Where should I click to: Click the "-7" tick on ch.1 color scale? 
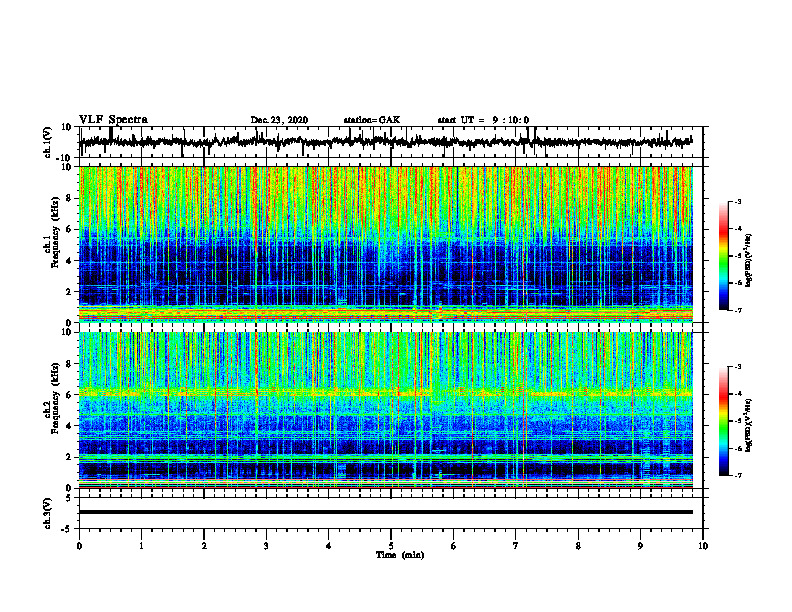click(x=737, y=310)
